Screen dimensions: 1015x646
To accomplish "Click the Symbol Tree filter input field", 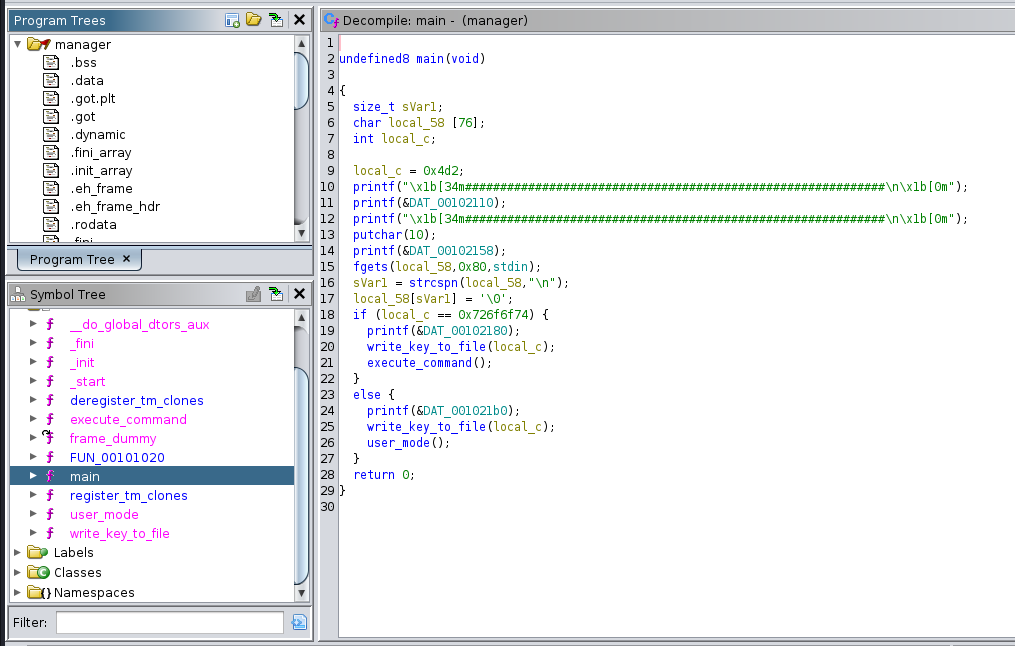I will tap(170, 622).
